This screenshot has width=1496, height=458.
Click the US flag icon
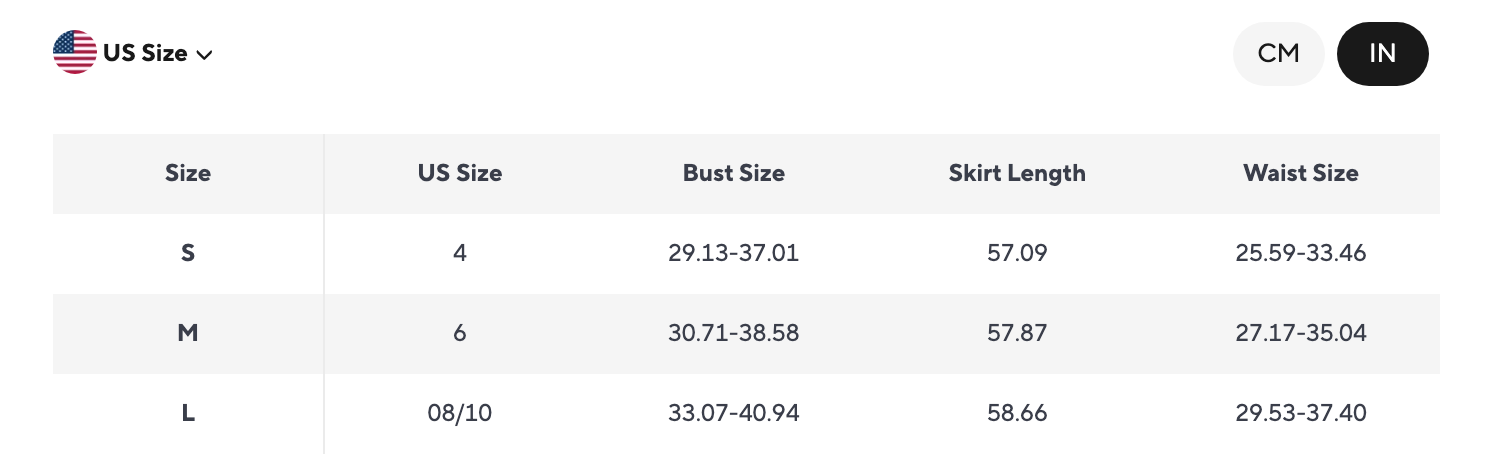tap(75, 53)
